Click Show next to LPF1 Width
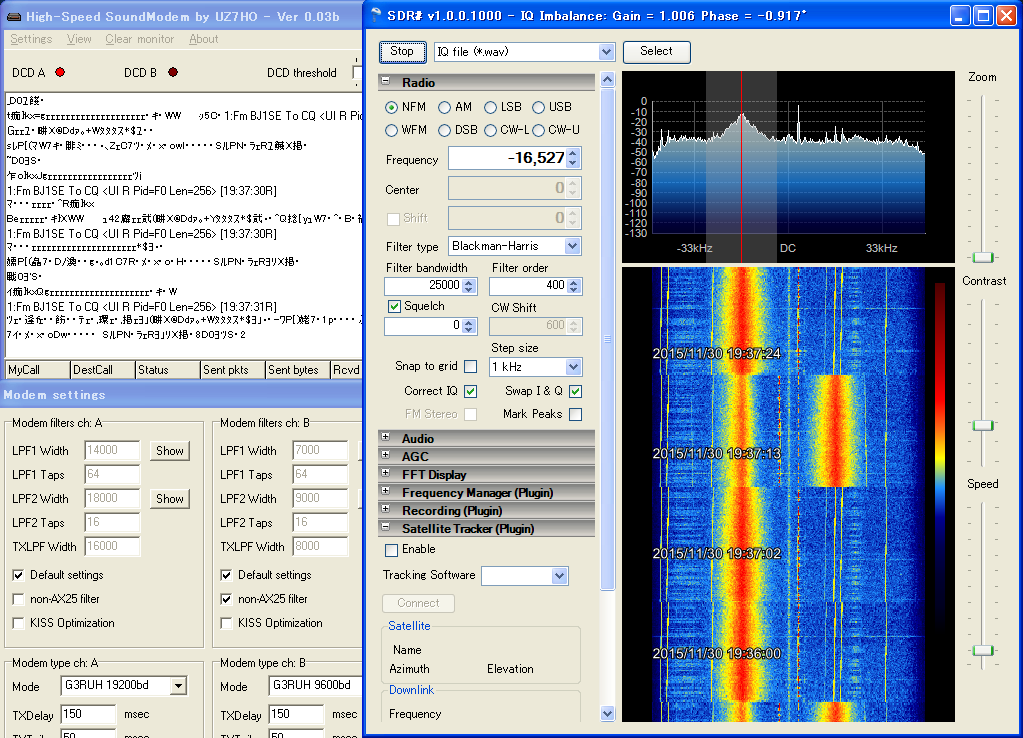This screenshot has width=1023, height=738. click(x=170, y=451)
